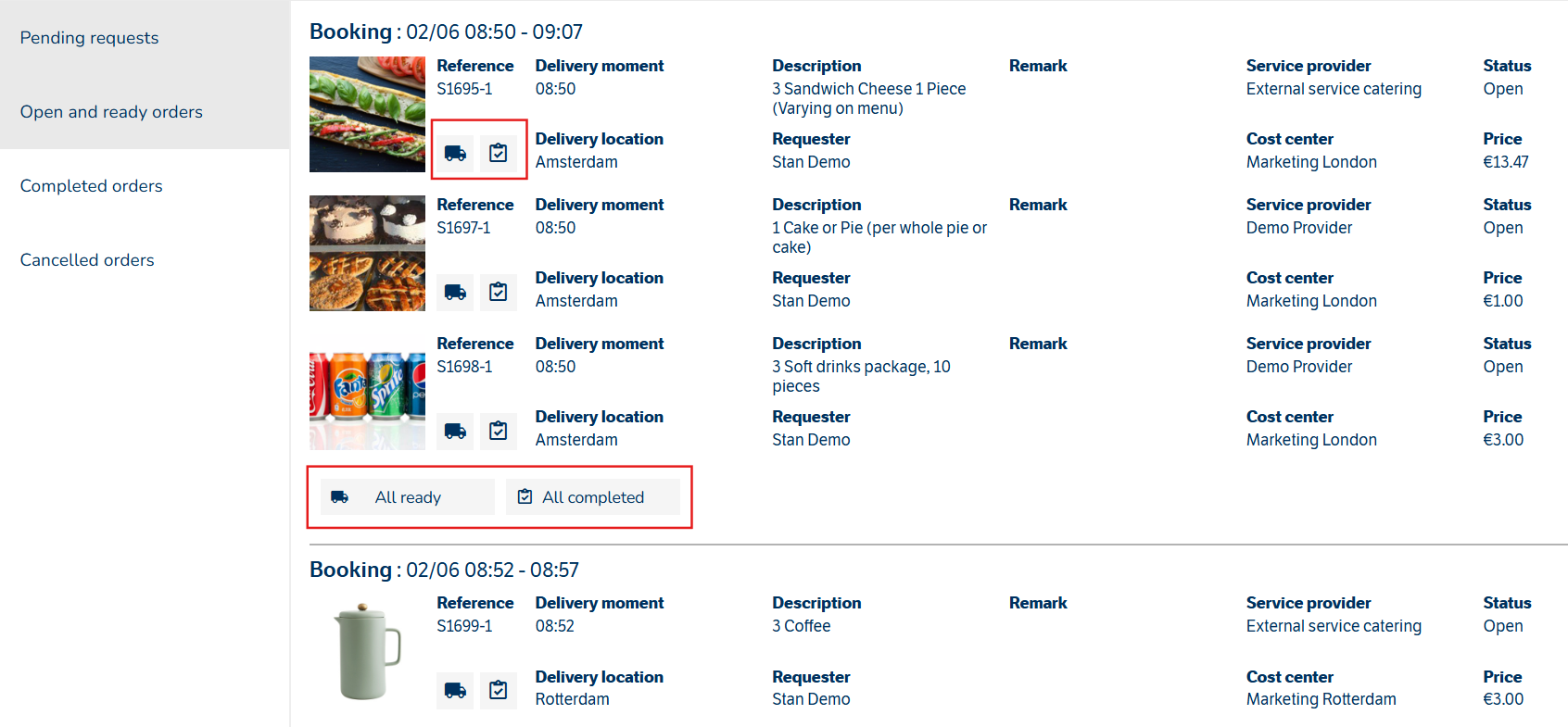Click clipboard check icon for cake order S1697-1
This screenshot has height=727, width=1568.
(x=499, y=292)
